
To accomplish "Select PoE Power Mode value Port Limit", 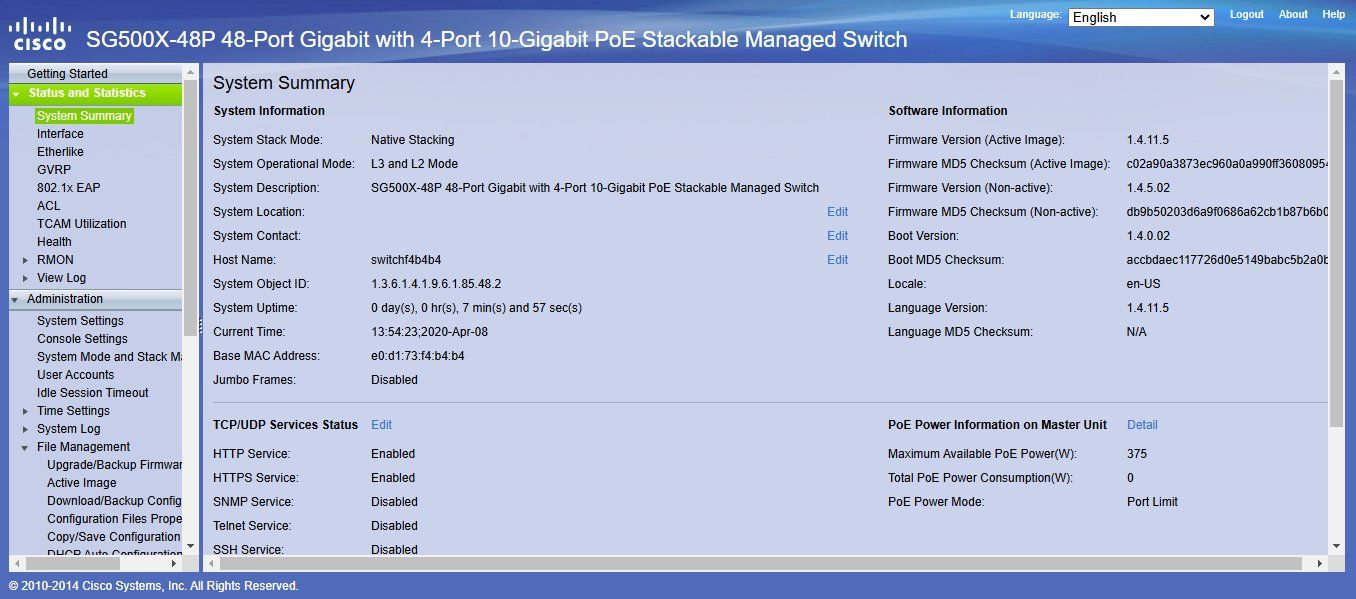I will tap(1152, 502).
